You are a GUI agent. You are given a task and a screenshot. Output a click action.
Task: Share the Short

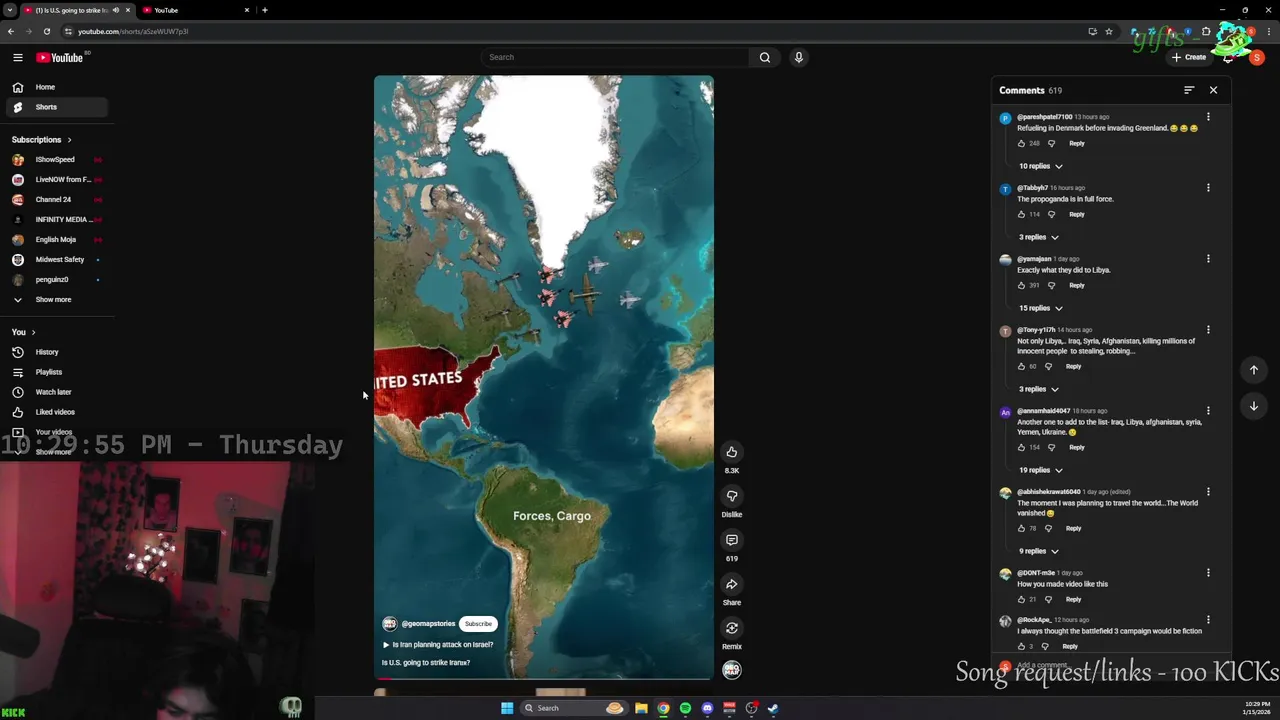[x=732, y=584]
